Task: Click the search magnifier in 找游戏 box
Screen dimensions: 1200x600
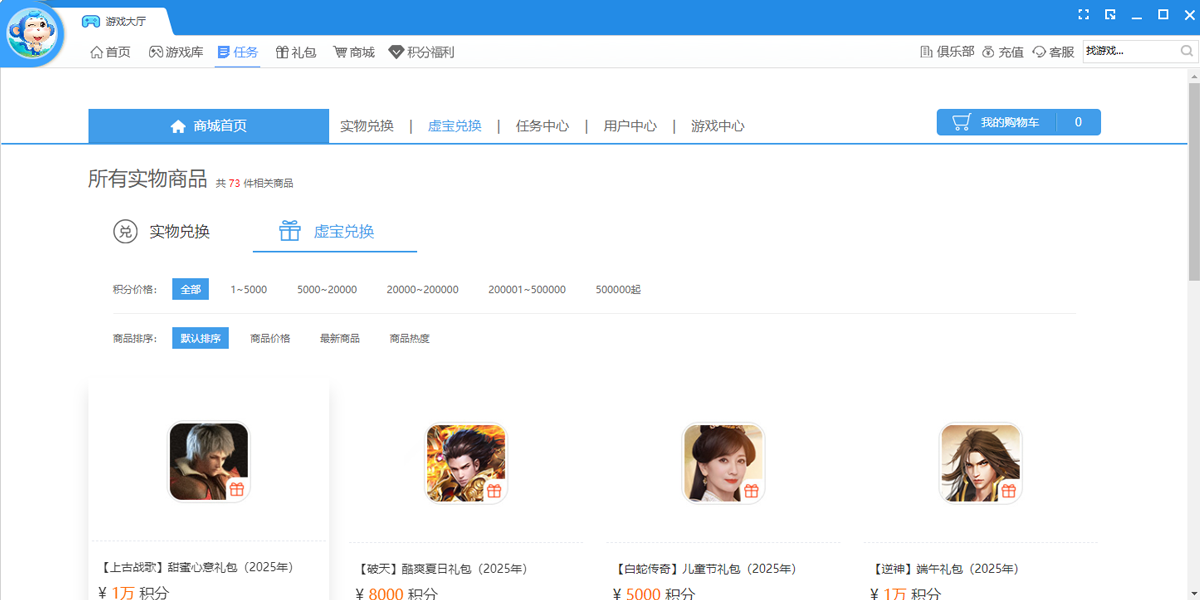Action: pyautogui.click(x=1186, y=50)
